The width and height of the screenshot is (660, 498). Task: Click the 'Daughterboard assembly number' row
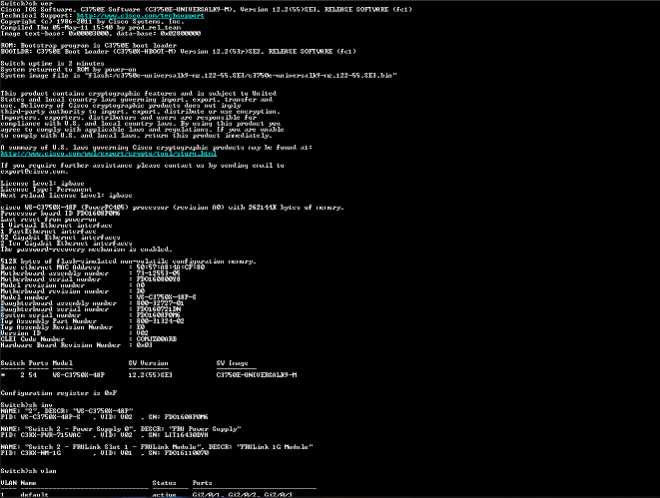92,303
